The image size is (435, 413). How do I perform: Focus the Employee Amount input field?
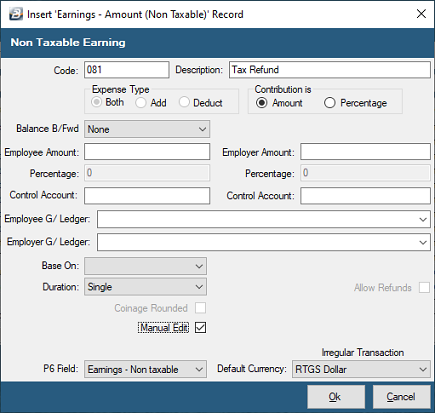(x=147, y=152)
